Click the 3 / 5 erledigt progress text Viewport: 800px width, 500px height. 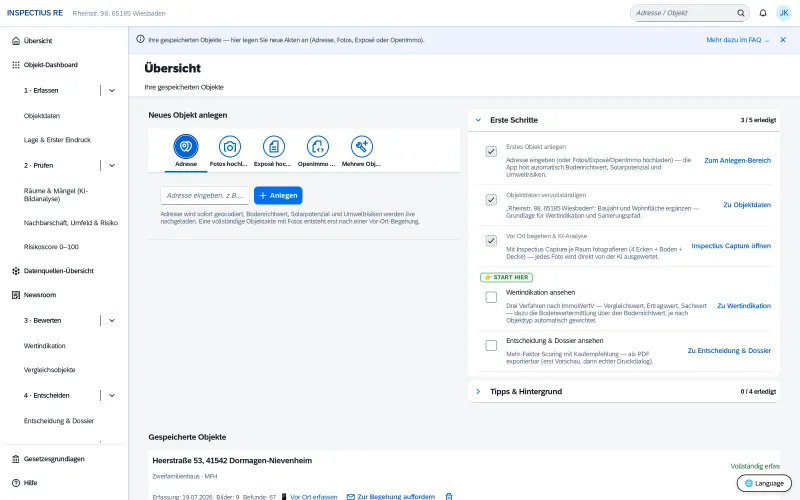(x=758, y=120)
